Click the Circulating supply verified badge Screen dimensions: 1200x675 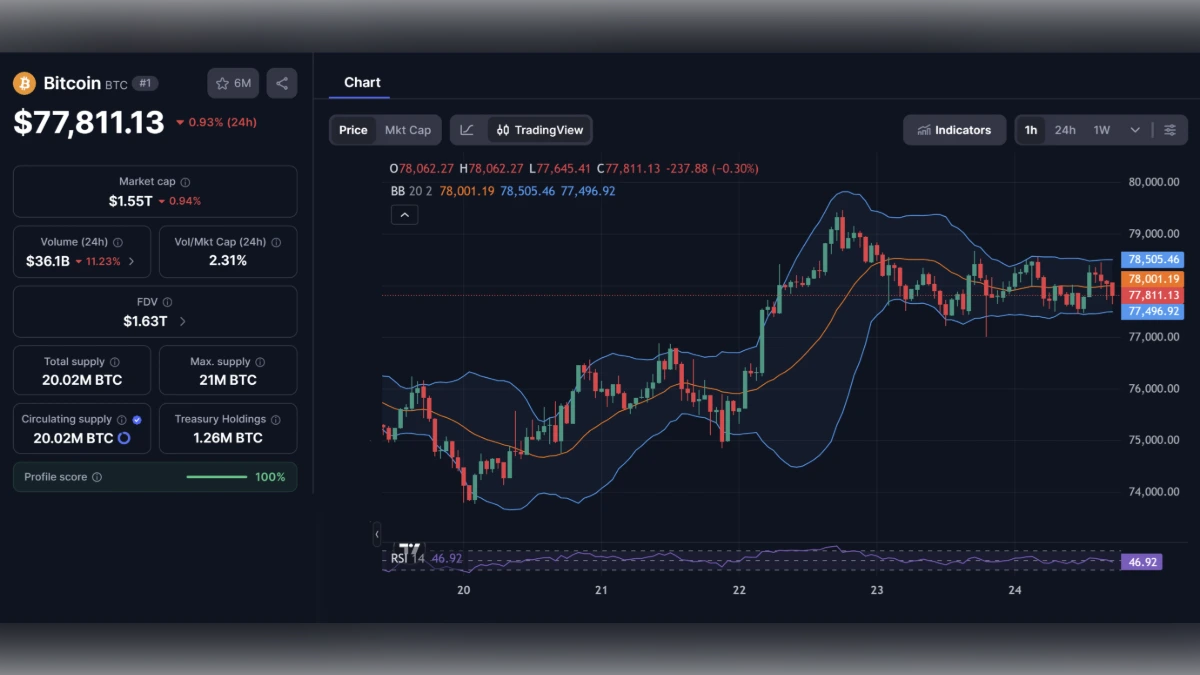coord(137,419)
